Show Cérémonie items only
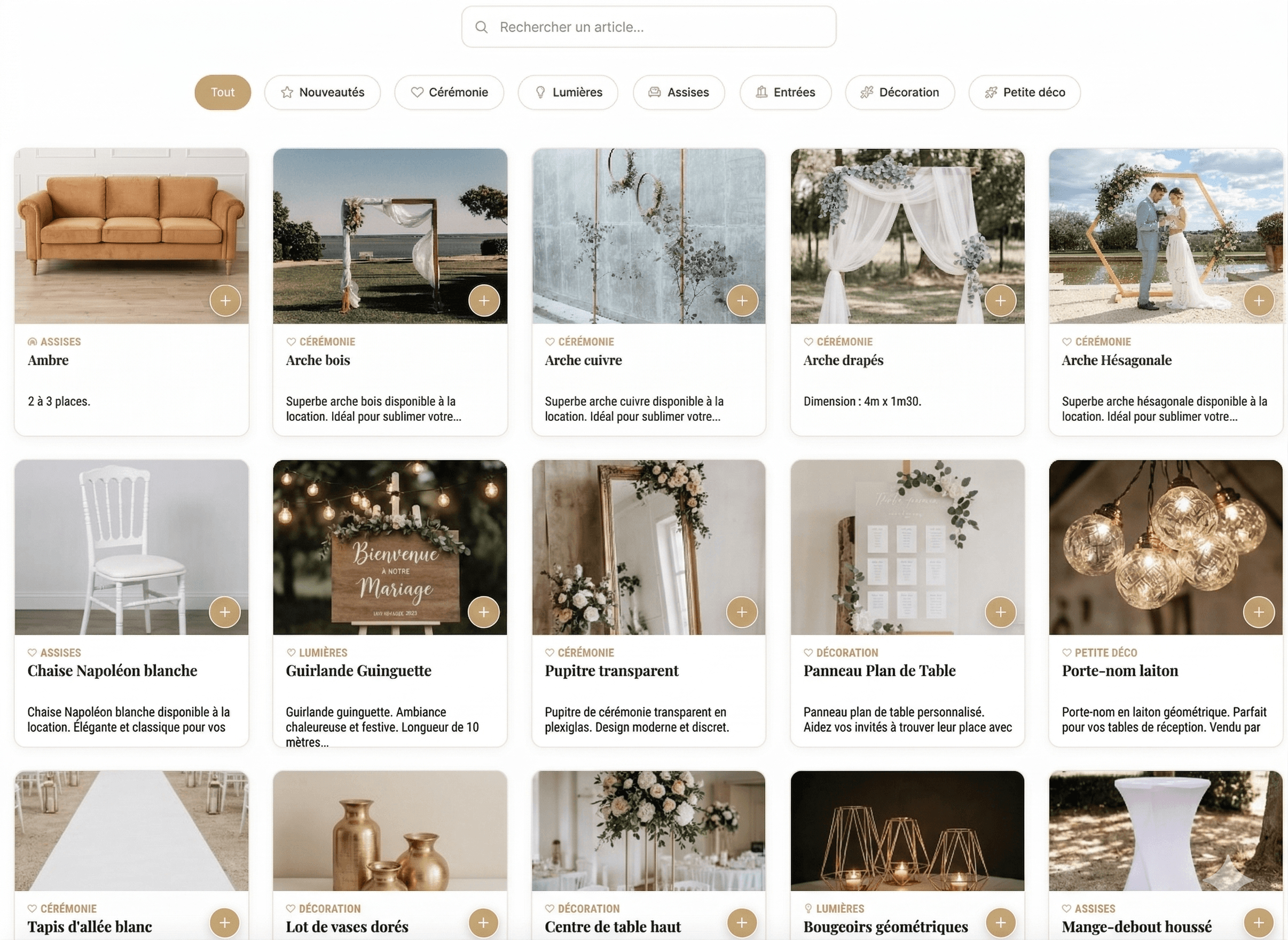Viewport: 1288px width, 940px height. [450, 92]
